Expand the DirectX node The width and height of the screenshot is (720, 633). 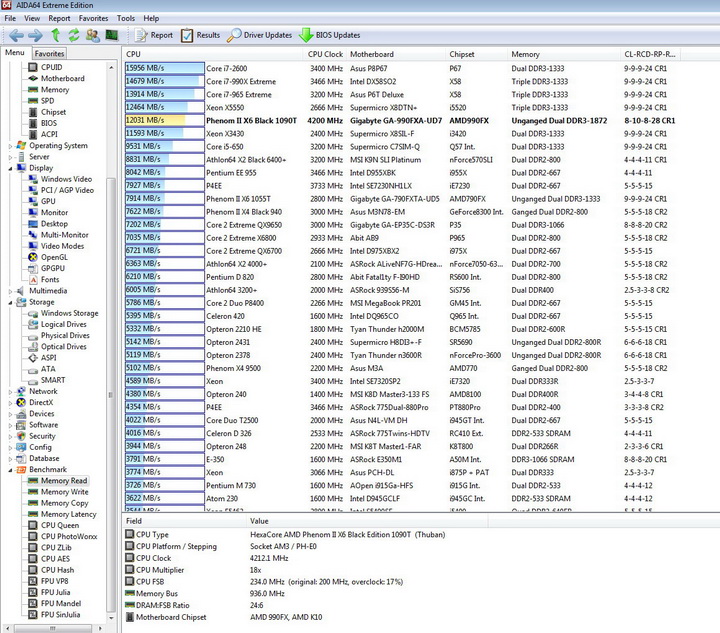tap(10, 403)
